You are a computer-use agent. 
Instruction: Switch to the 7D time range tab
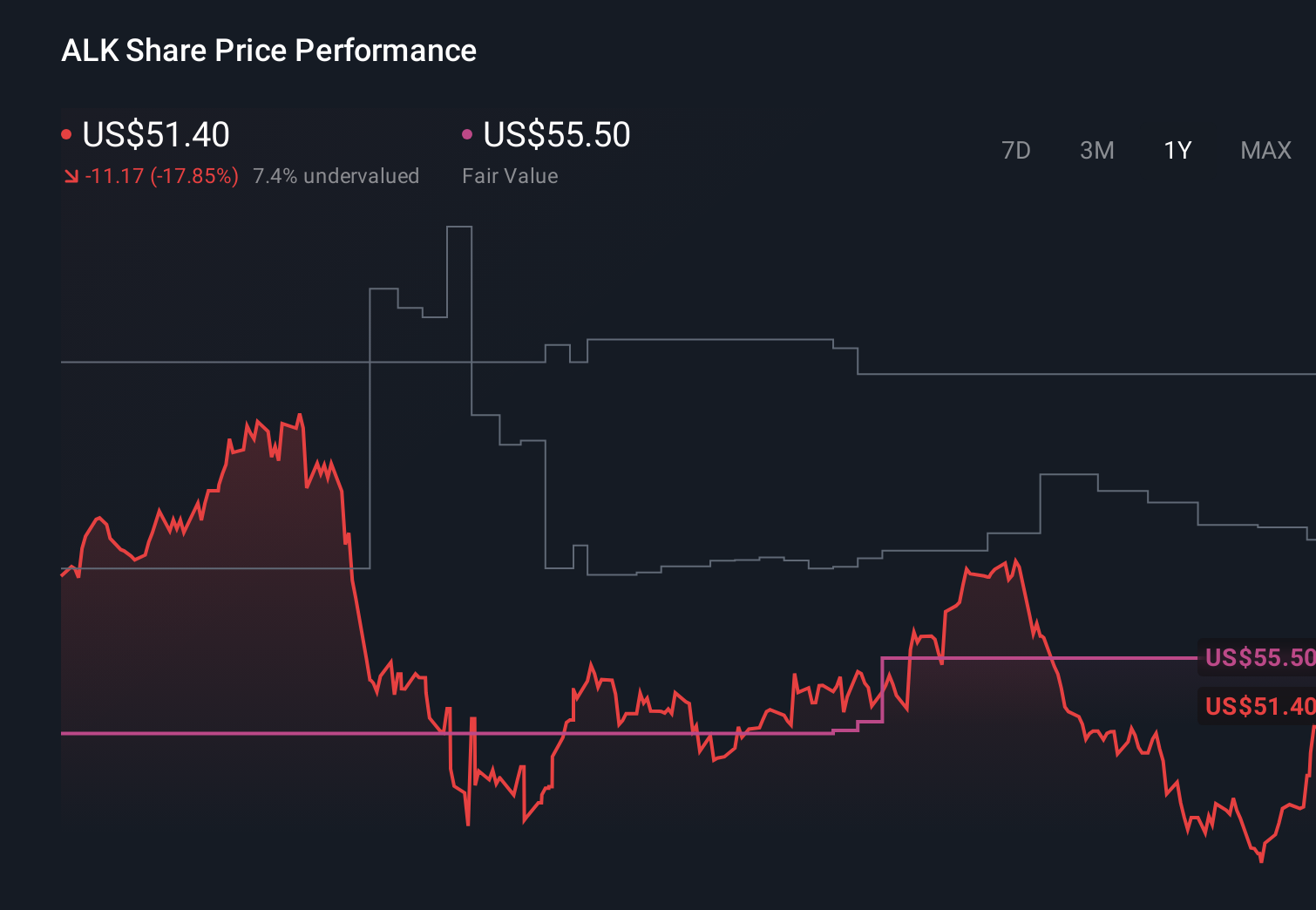(x=1017, y=150)
